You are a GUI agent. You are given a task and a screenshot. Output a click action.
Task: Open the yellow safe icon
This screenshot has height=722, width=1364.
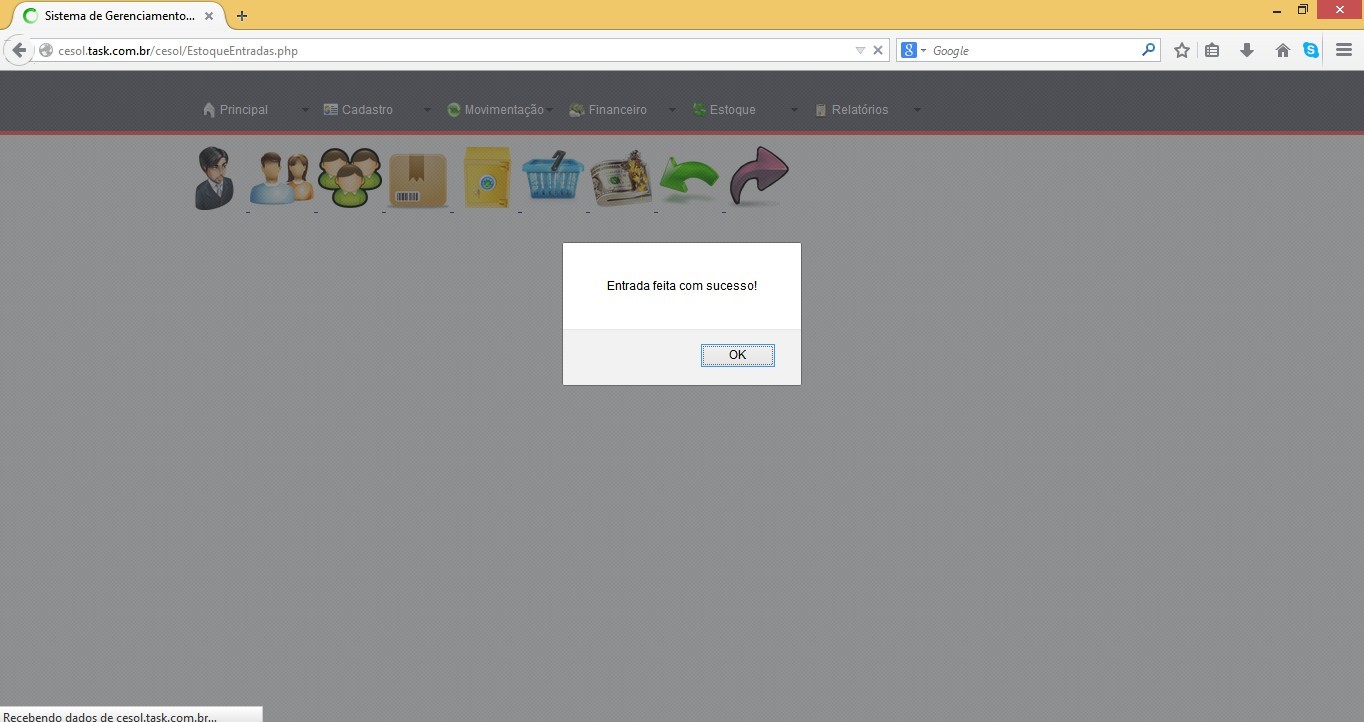pos(487,178)
